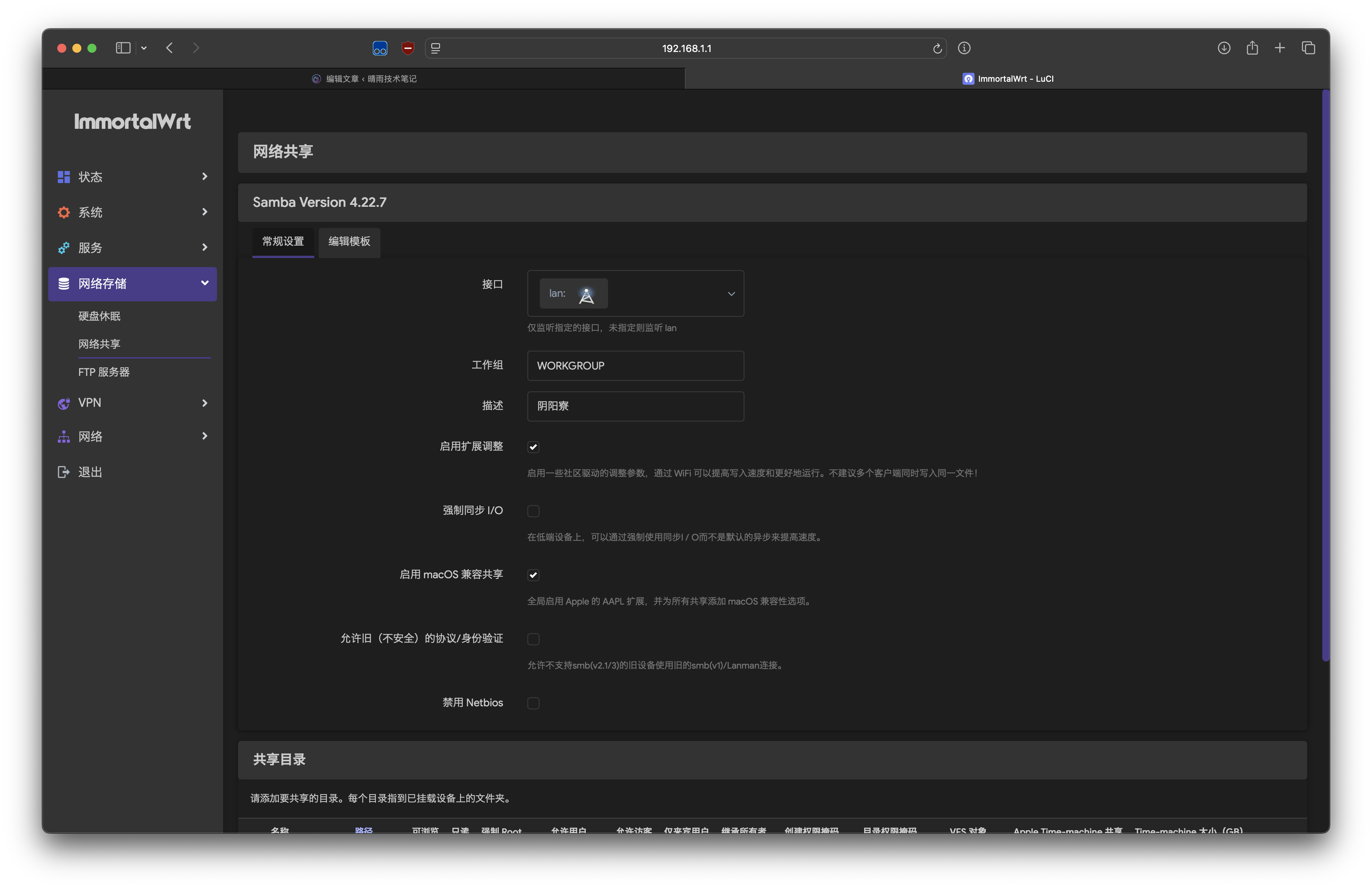Open the 接口 lan dropdown

[635, 293]
